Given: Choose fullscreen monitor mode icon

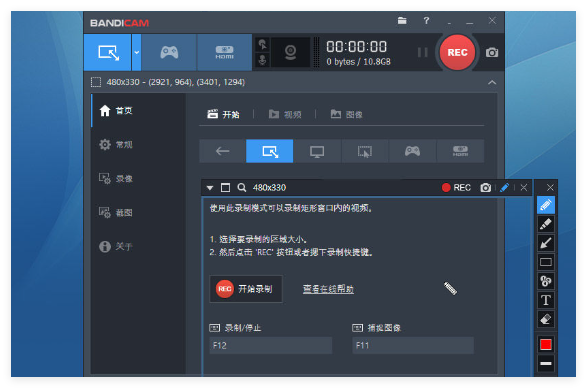Looking at the screenshot, I should pyautogui.click(x=317, y=151).
